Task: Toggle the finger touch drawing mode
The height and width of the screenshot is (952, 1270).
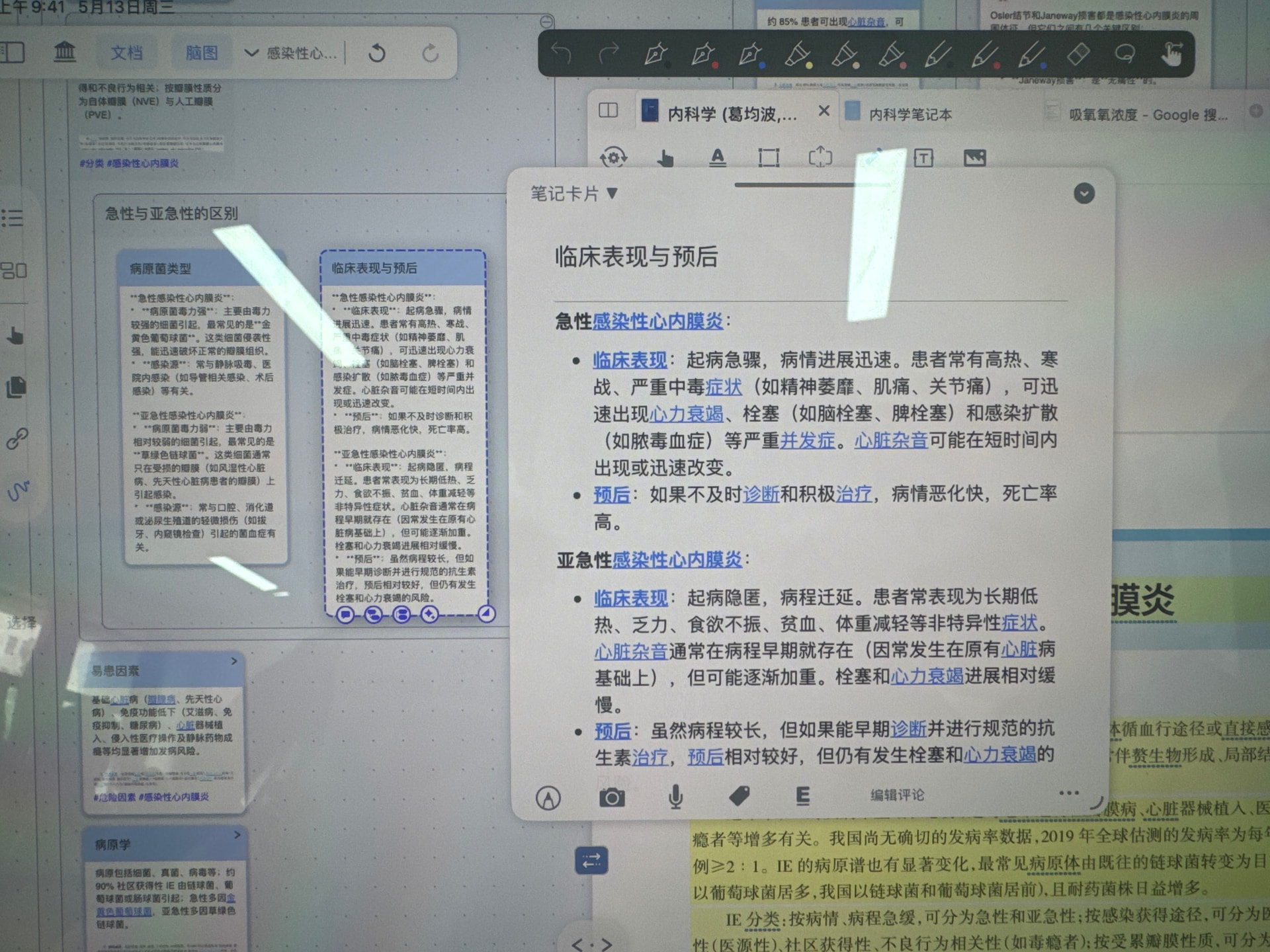Action: (1171, 54)
